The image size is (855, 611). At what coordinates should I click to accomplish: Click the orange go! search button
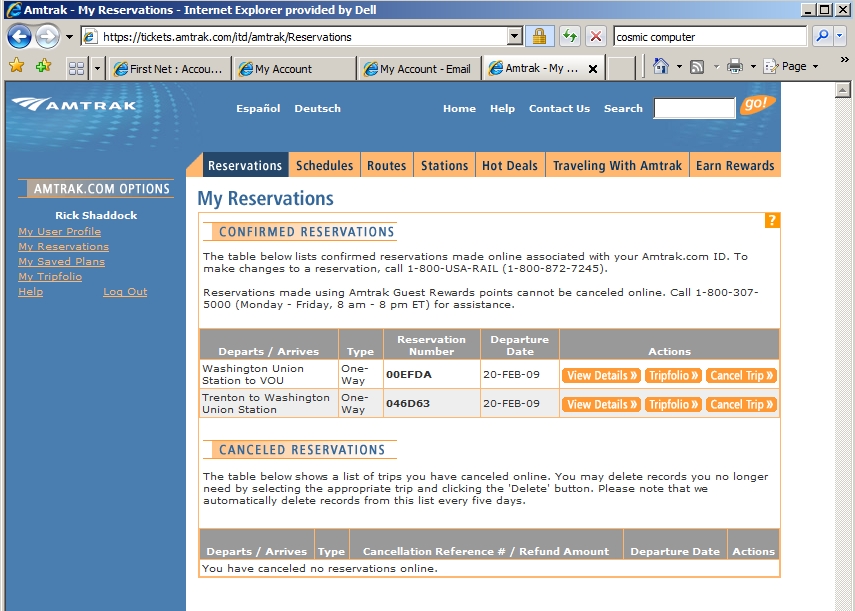(x=756, y=105)
